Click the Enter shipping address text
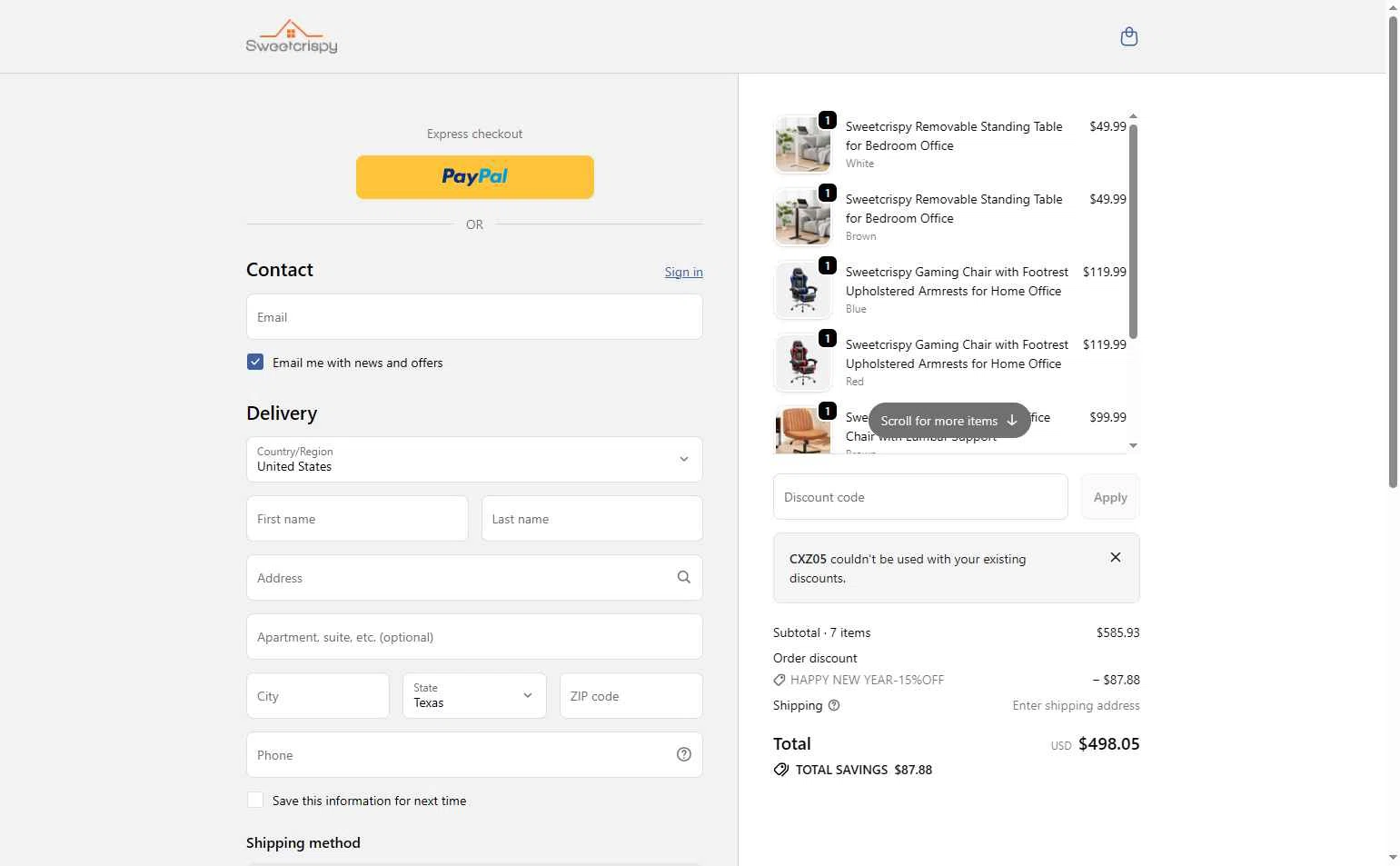 point(1076,705)
